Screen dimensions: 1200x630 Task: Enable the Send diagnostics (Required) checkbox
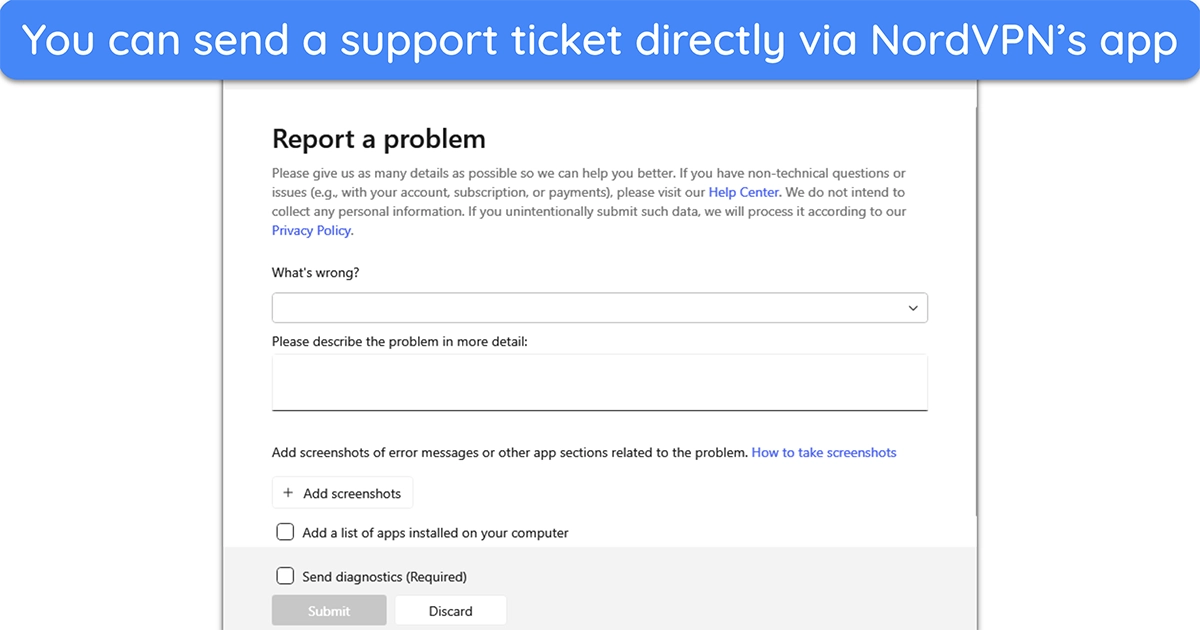click(285, 576)
